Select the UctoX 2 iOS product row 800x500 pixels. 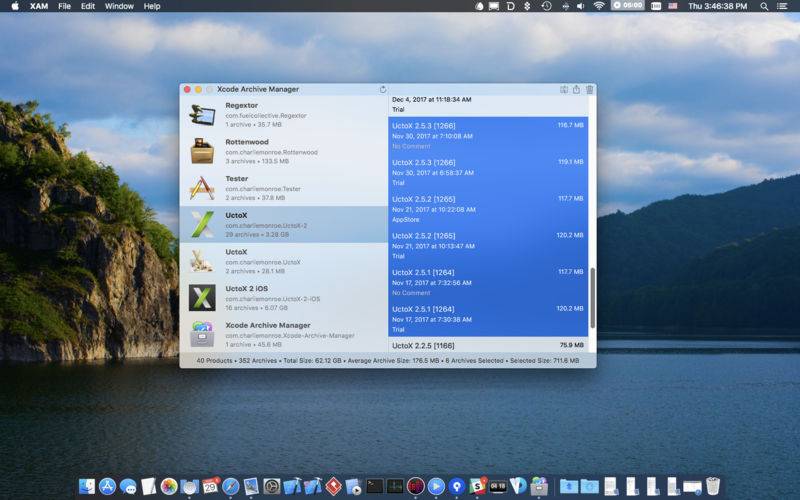284,298
